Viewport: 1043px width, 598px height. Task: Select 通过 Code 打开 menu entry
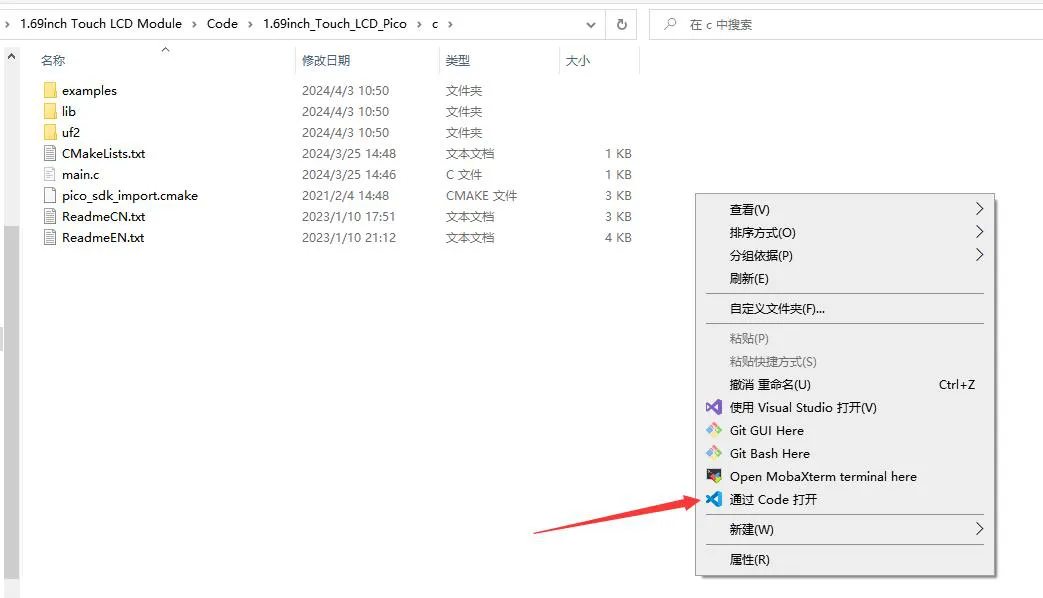845,499
